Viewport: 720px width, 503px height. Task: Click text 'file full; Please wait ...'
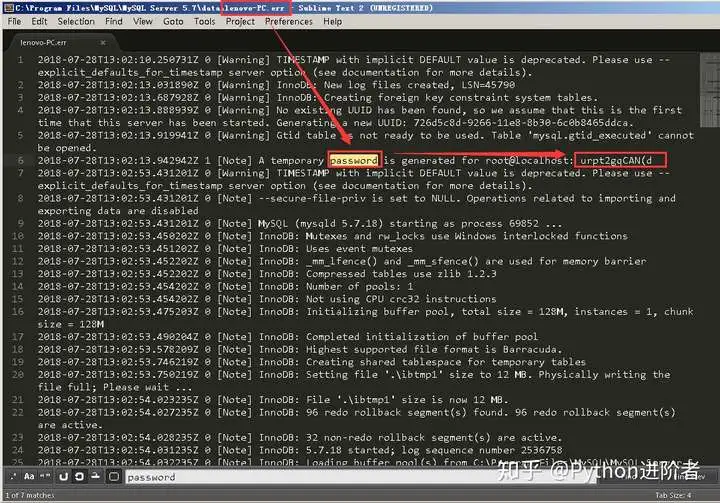coord(115,387)
